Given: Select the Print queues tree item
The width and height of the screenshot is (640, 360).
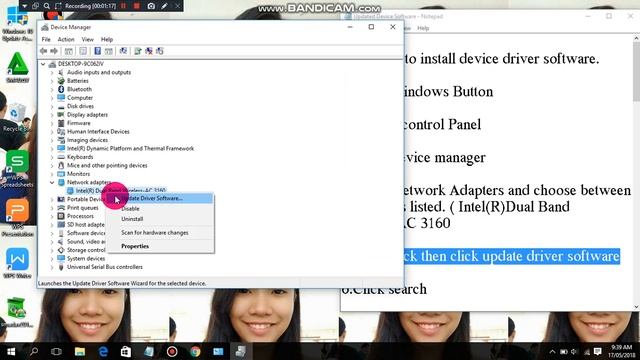Looking at the screenshot, I should click(82, 208).
